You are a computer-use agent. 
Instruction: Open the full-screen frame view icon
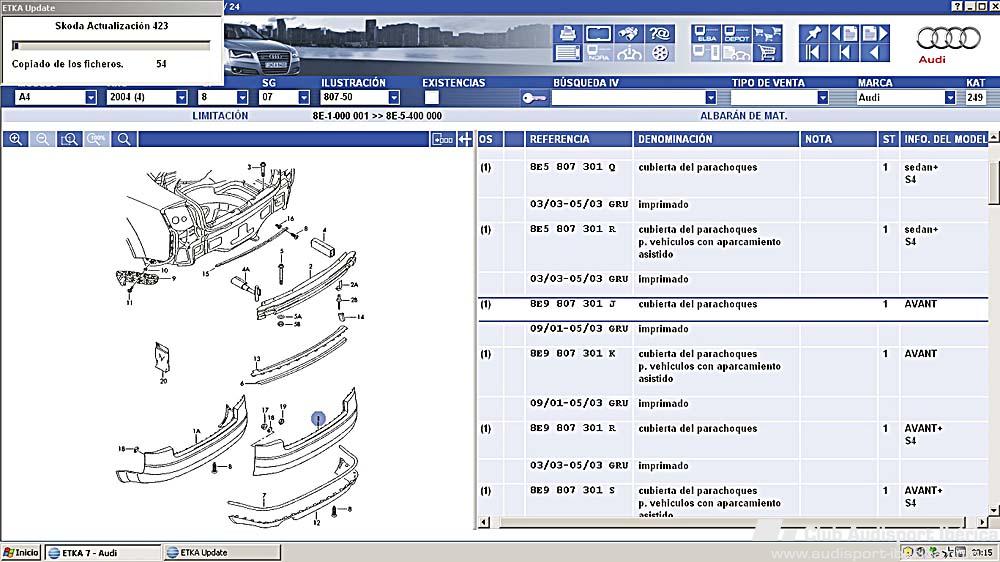pyautogui.click(x=598, y=33)
